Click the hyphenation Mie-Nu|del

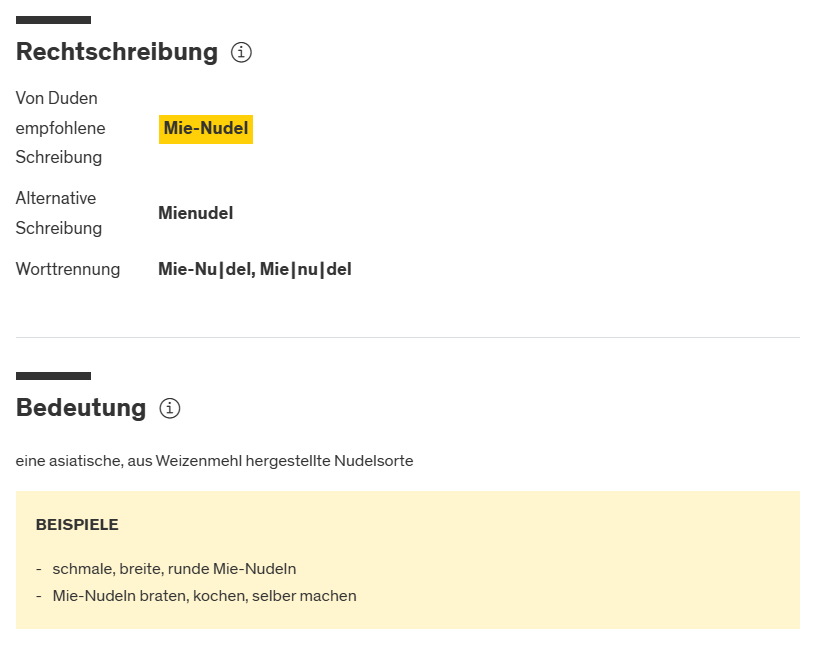tap(204, 269)
